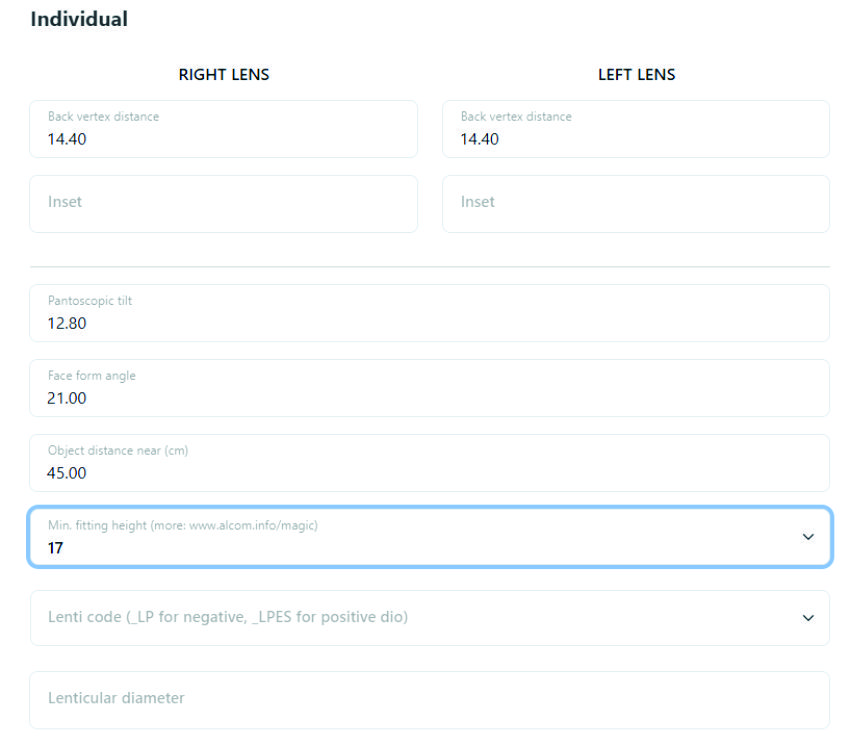Click the Face form angle label text

pos(92,376)
